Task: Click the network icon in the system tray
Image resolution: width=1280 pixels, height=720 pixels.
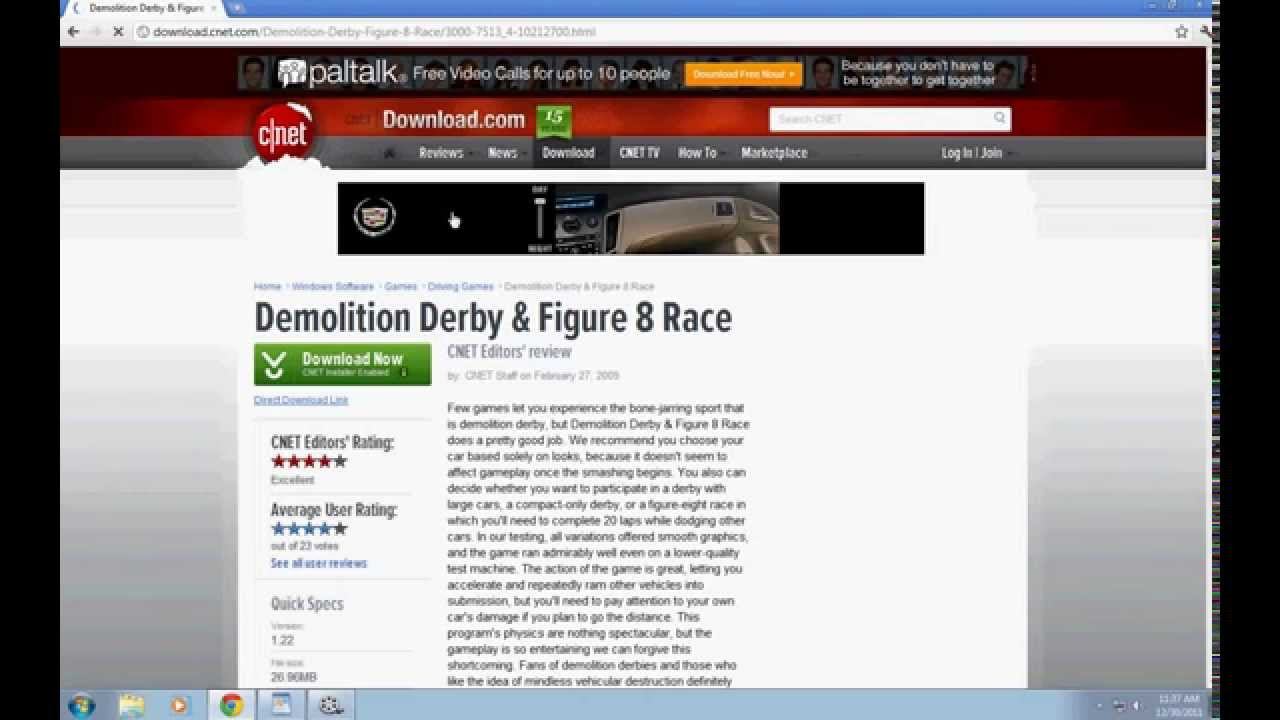Action: (1118, 706)
